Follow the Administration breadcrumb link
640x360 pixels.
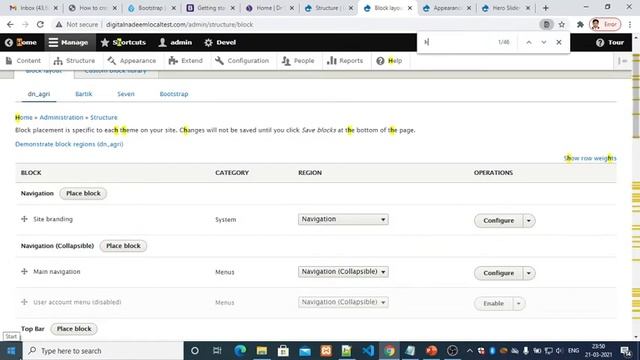coord(61,117)
